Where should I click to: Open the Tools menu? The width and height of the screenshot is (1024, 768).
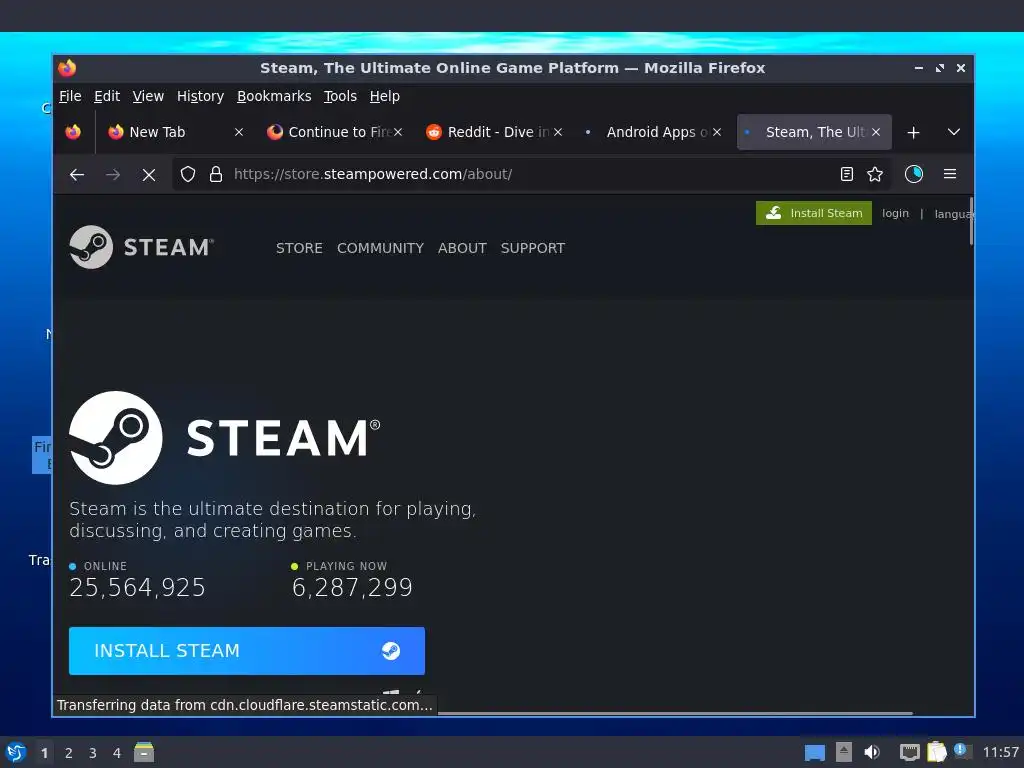click(x=340, y=96)
